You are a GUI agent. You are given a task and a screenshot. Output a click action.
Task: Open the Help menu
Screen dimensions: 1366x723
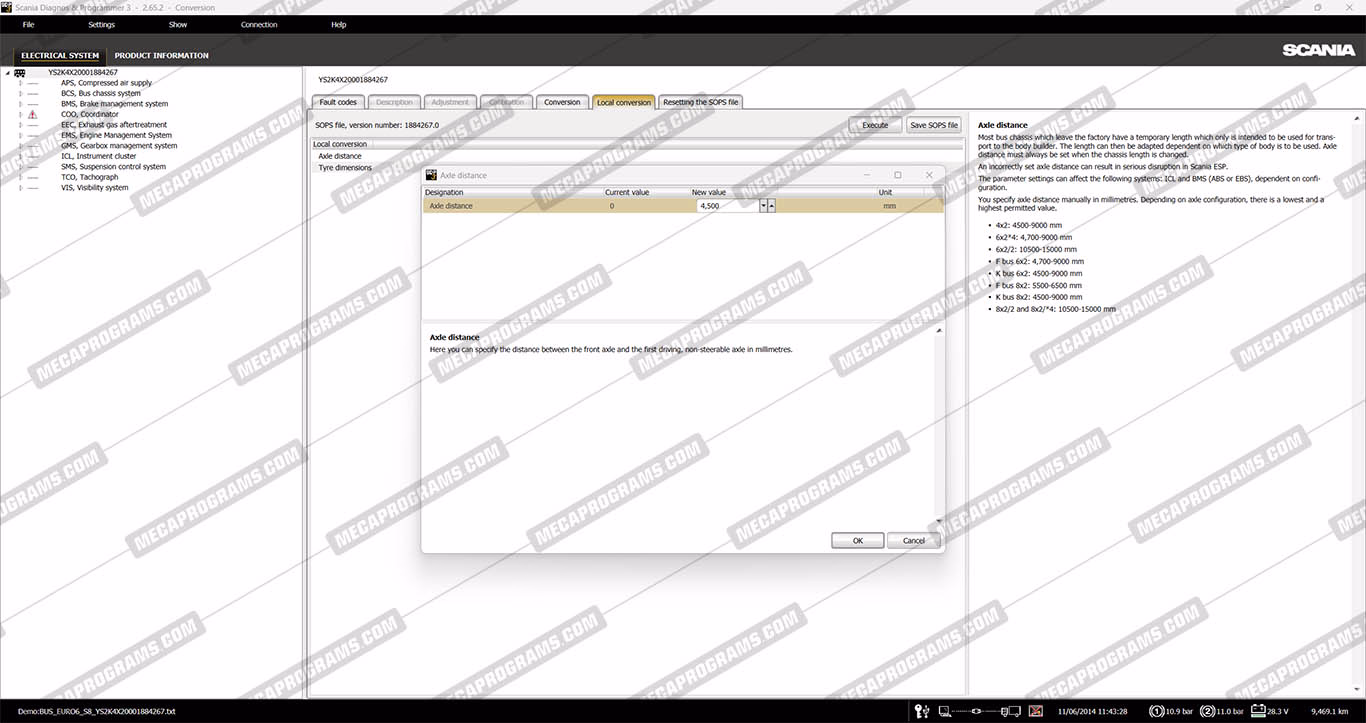tap(338, 24)
